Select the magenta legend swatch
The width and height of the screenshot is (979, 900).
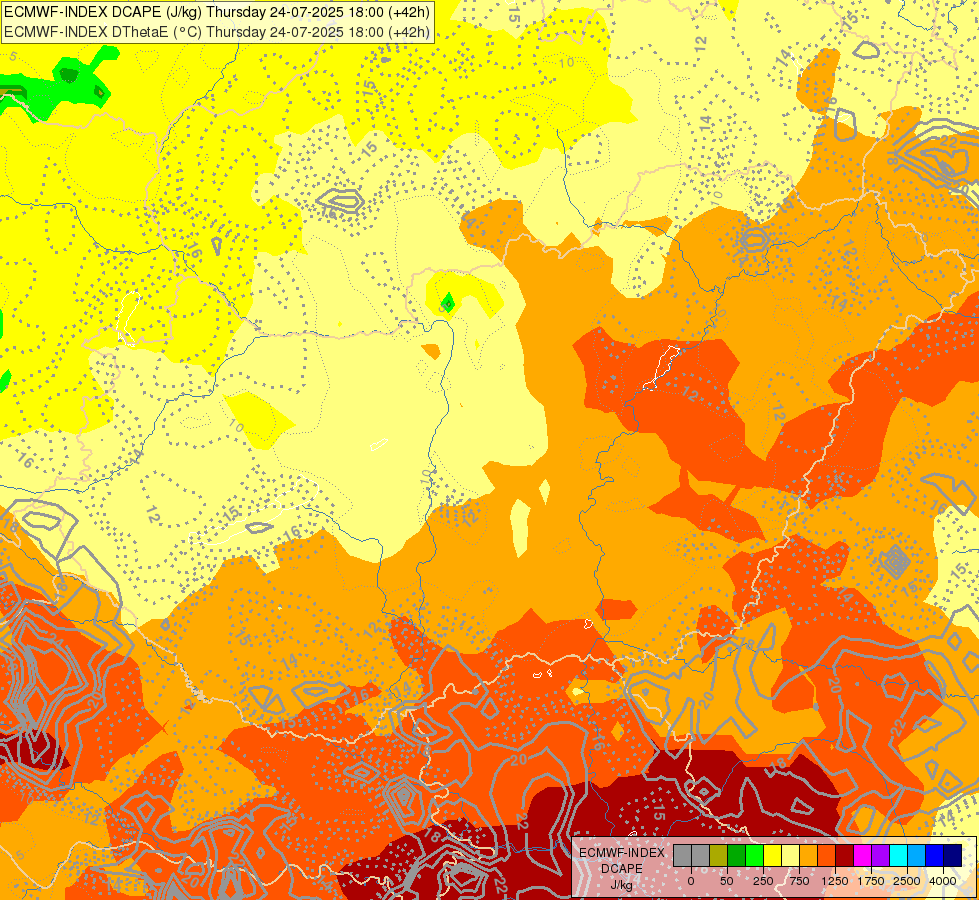tap(862, 856)
